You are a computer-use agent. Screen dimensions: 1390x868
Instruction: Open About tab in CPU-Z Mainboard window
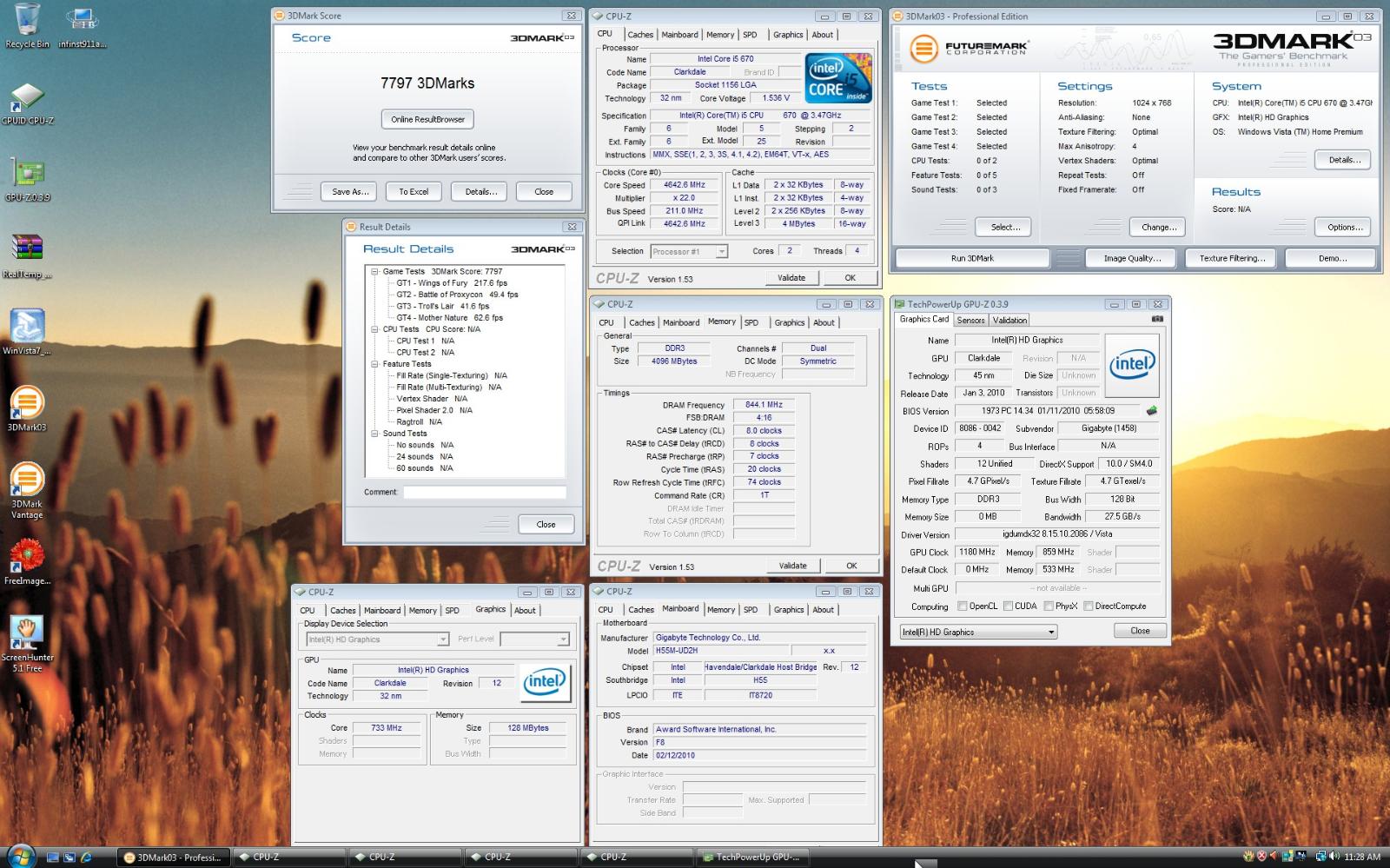823,610
